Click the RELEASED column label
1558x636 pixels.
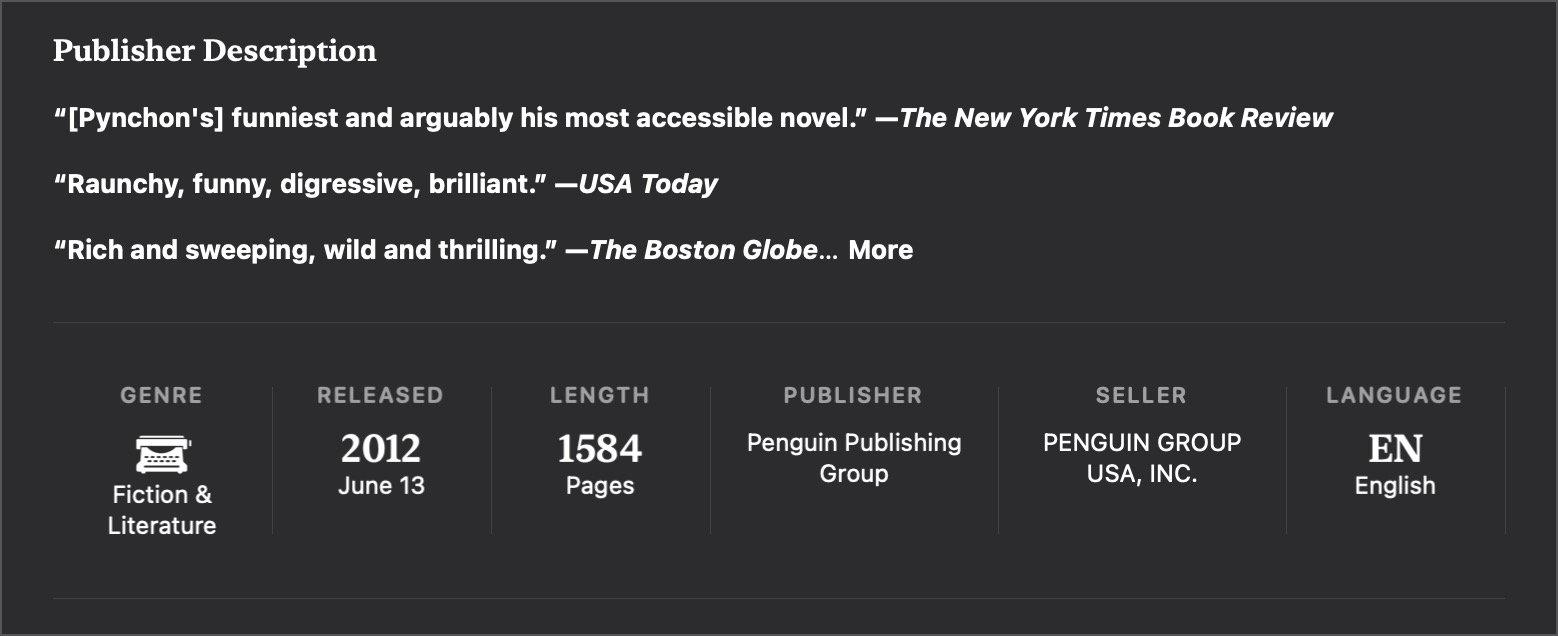click(x=380, y=395)
